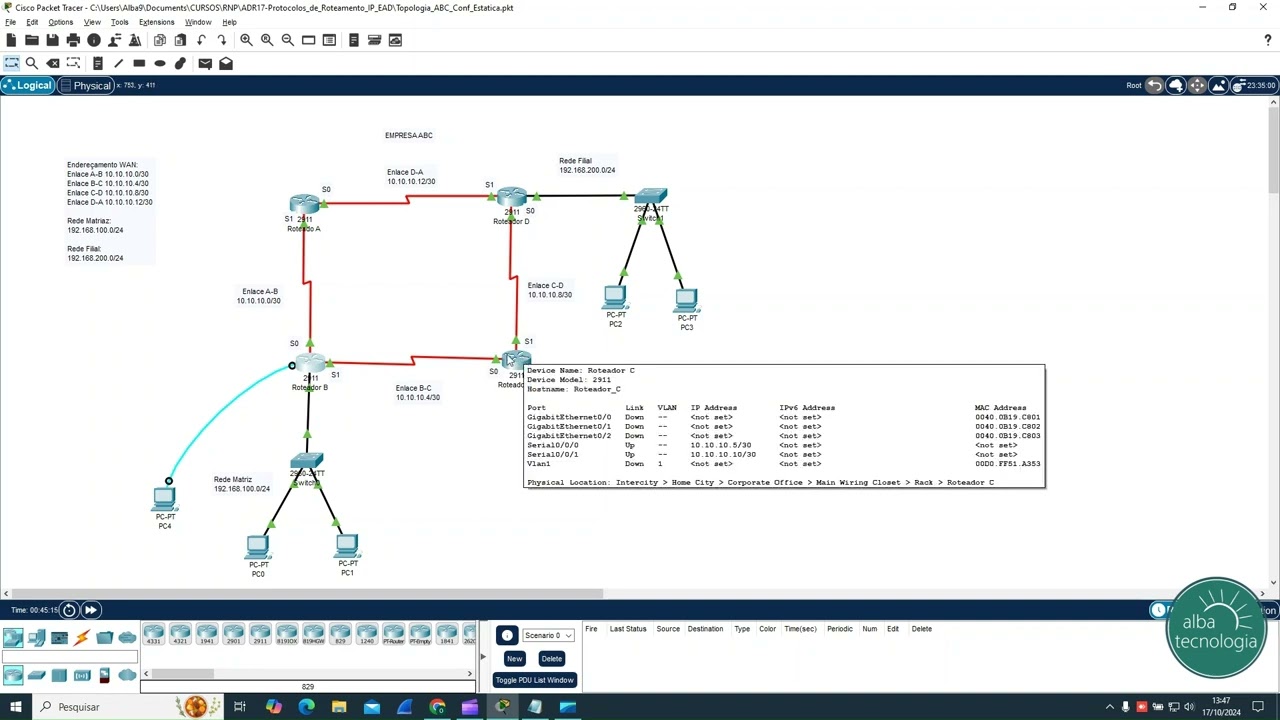Select the Place Note tool

point(98,63)
